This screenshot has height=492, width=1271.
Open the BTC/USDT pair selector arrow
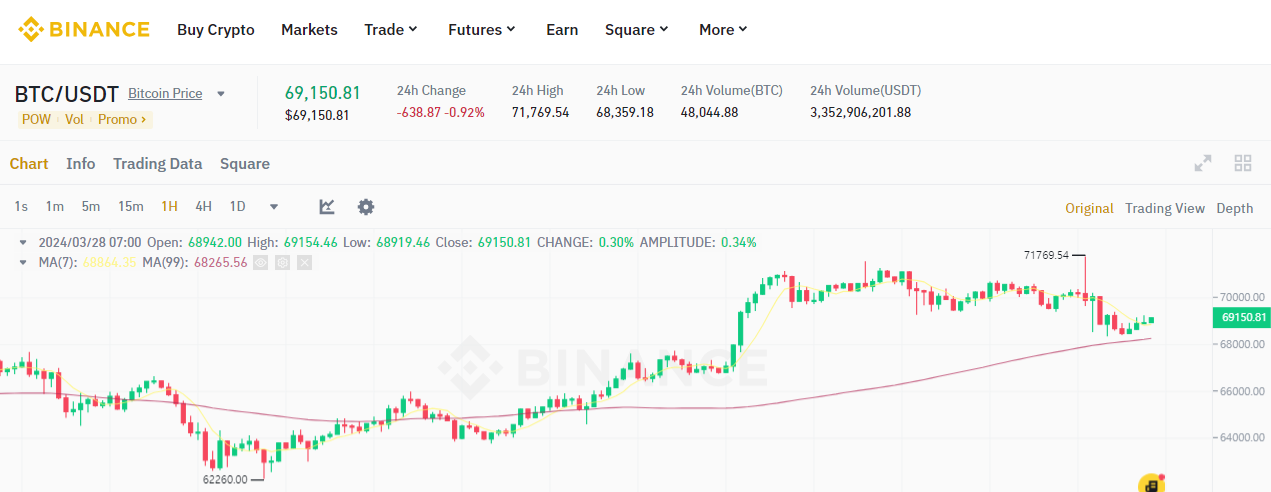click(x=221, y=94)
